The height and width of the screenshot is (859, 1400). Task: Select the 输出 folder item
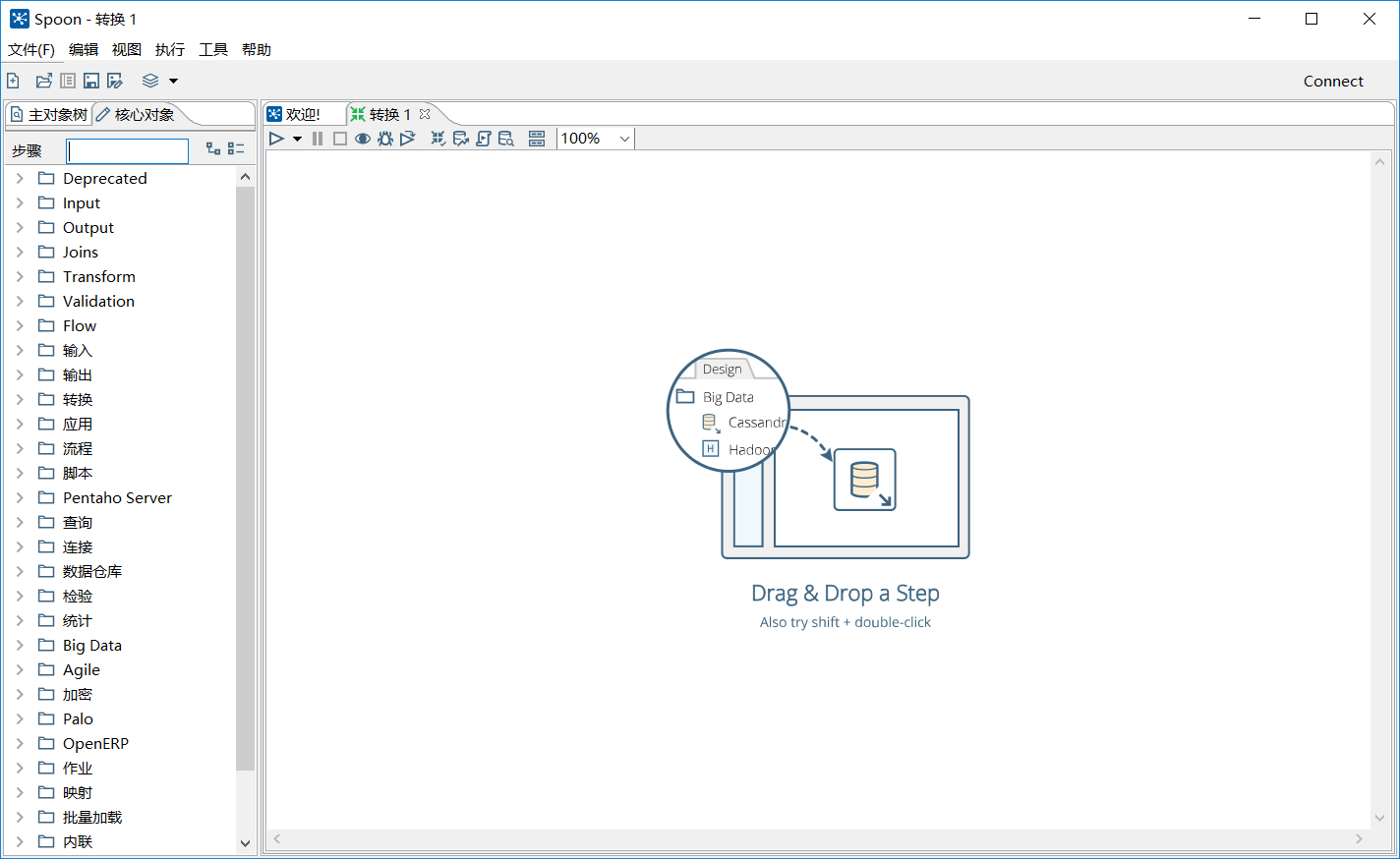pyautogui.click(x=78, y=375)
